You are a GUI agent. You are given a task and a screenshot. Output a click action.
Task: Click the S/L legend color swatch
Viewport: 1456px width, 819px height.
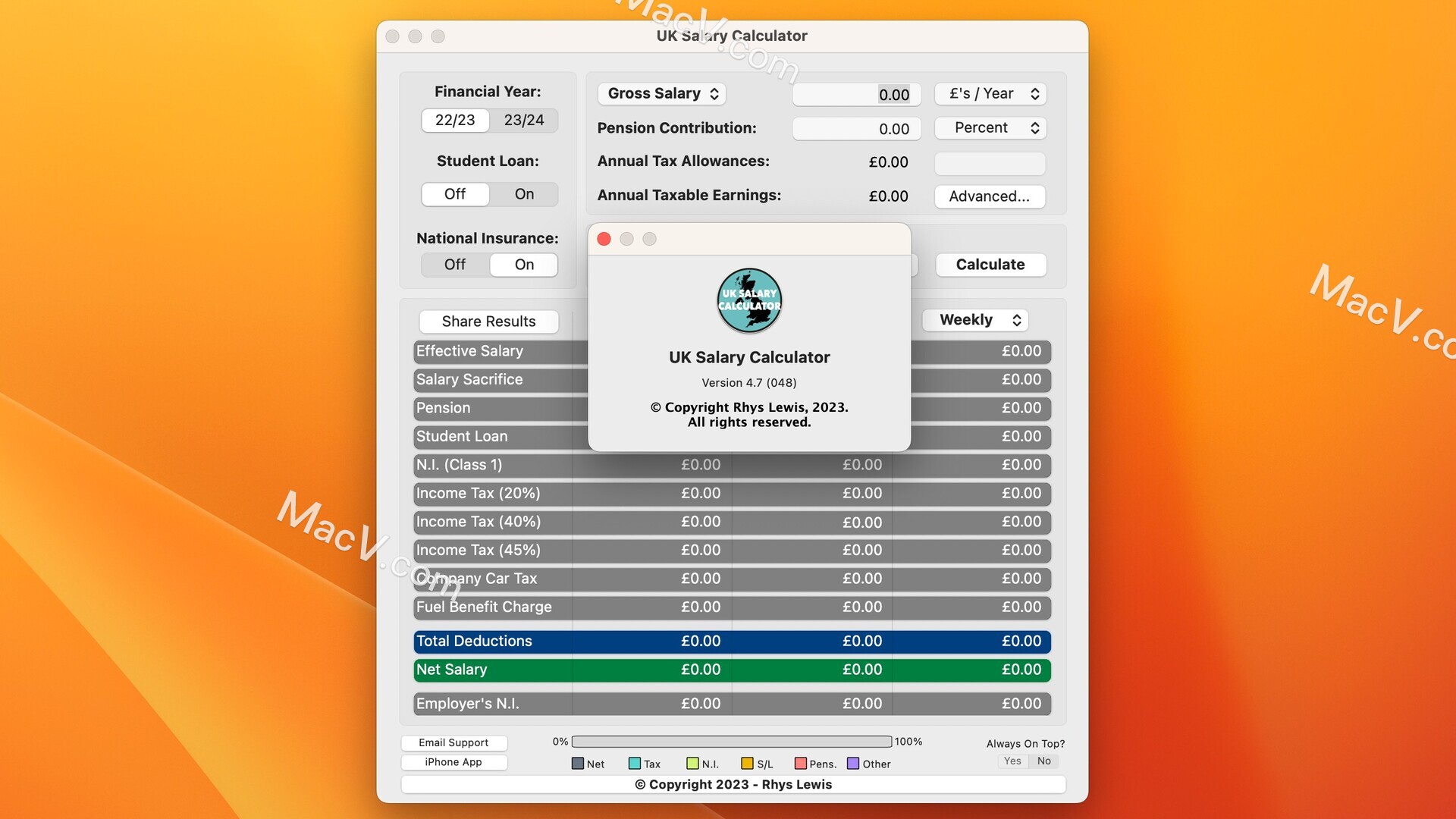tap(747, 764)
